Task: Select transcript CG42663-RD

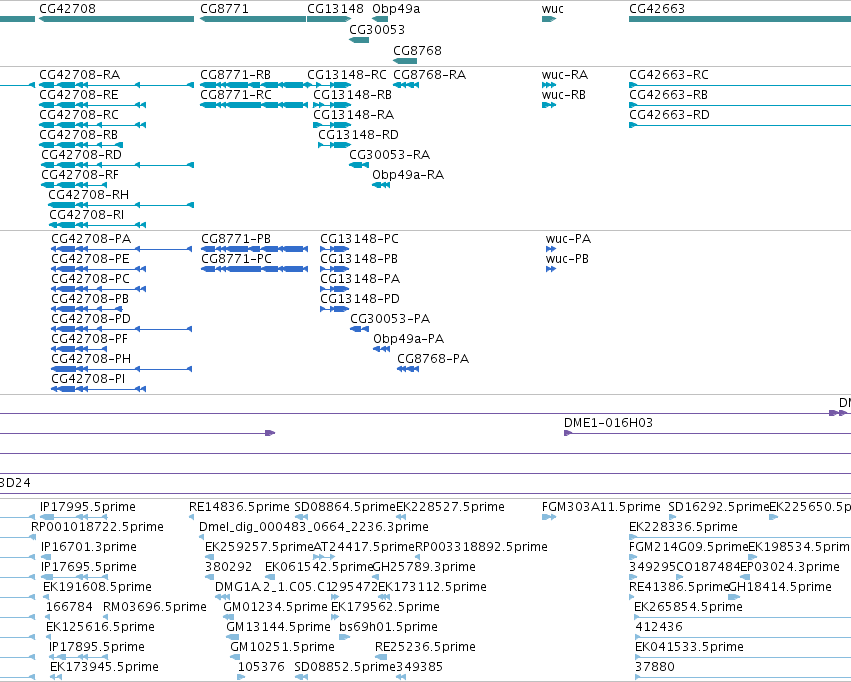Action: click(x=669, y=115)
